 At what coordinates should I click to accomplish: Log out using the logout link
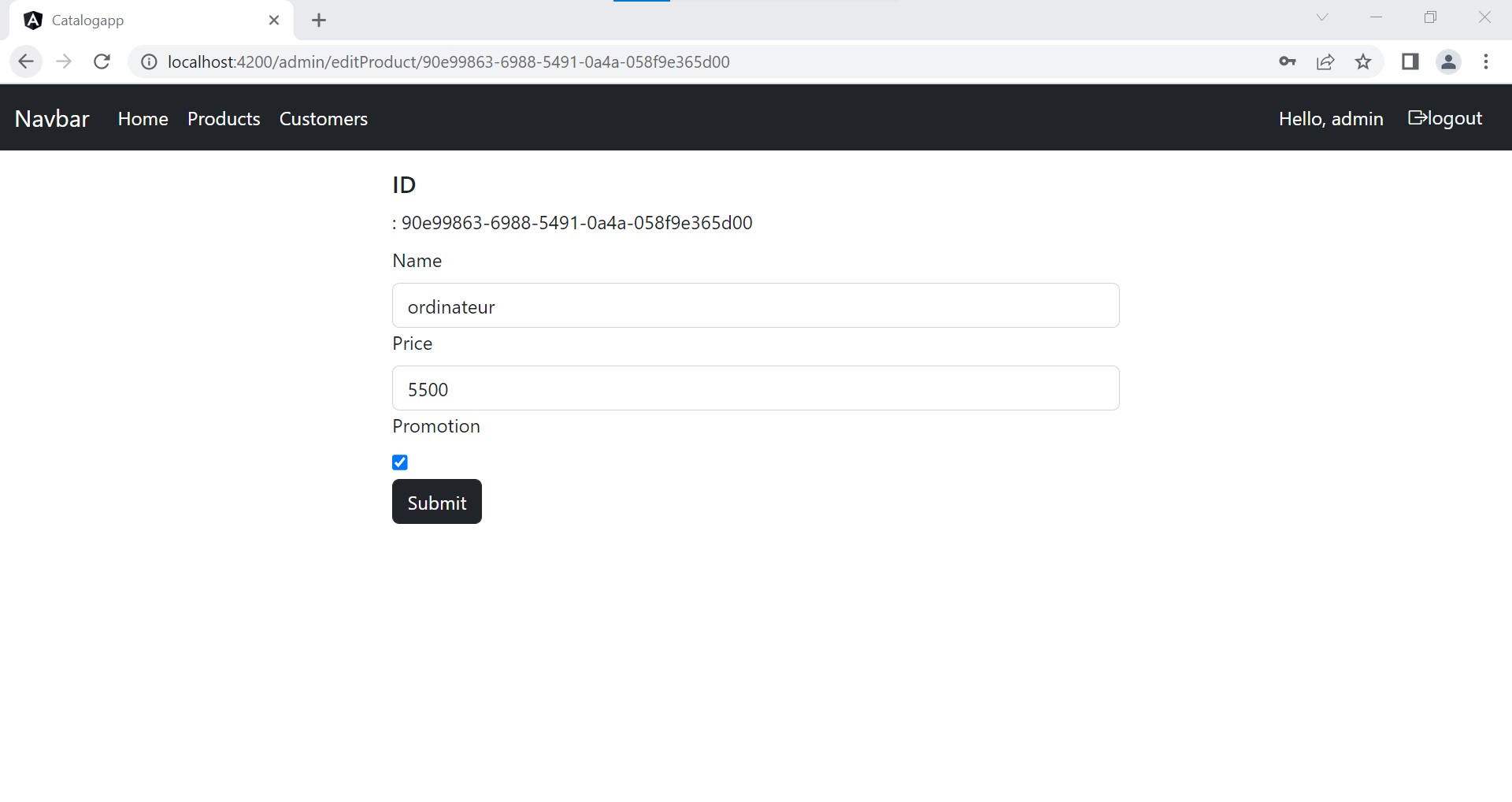1445,118
